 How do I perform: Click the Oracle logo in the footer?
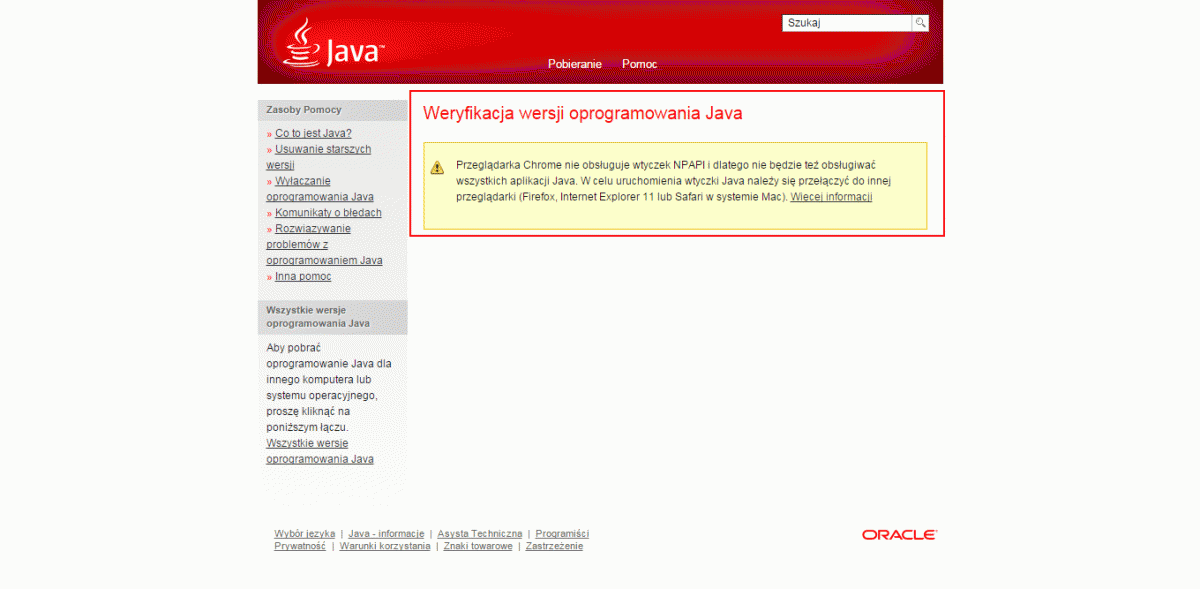(x=899, y=535)
